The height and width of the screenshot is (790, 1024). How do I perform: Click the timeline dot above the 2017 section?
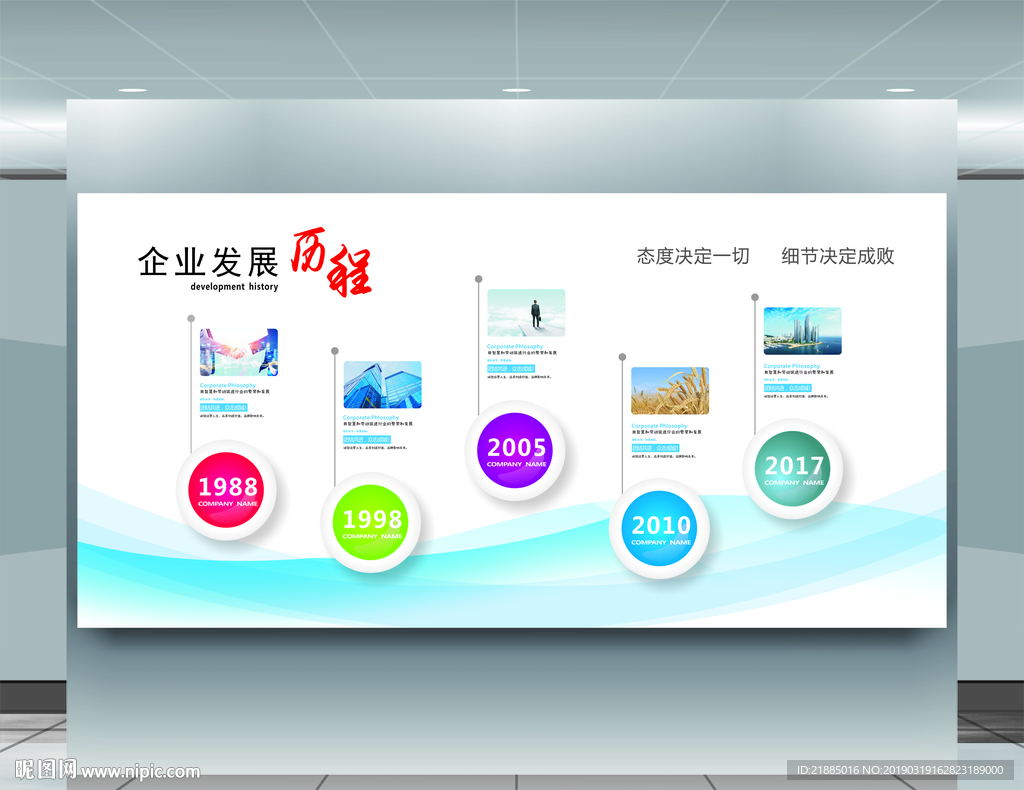pyautogui.click(x=753, y=297)
